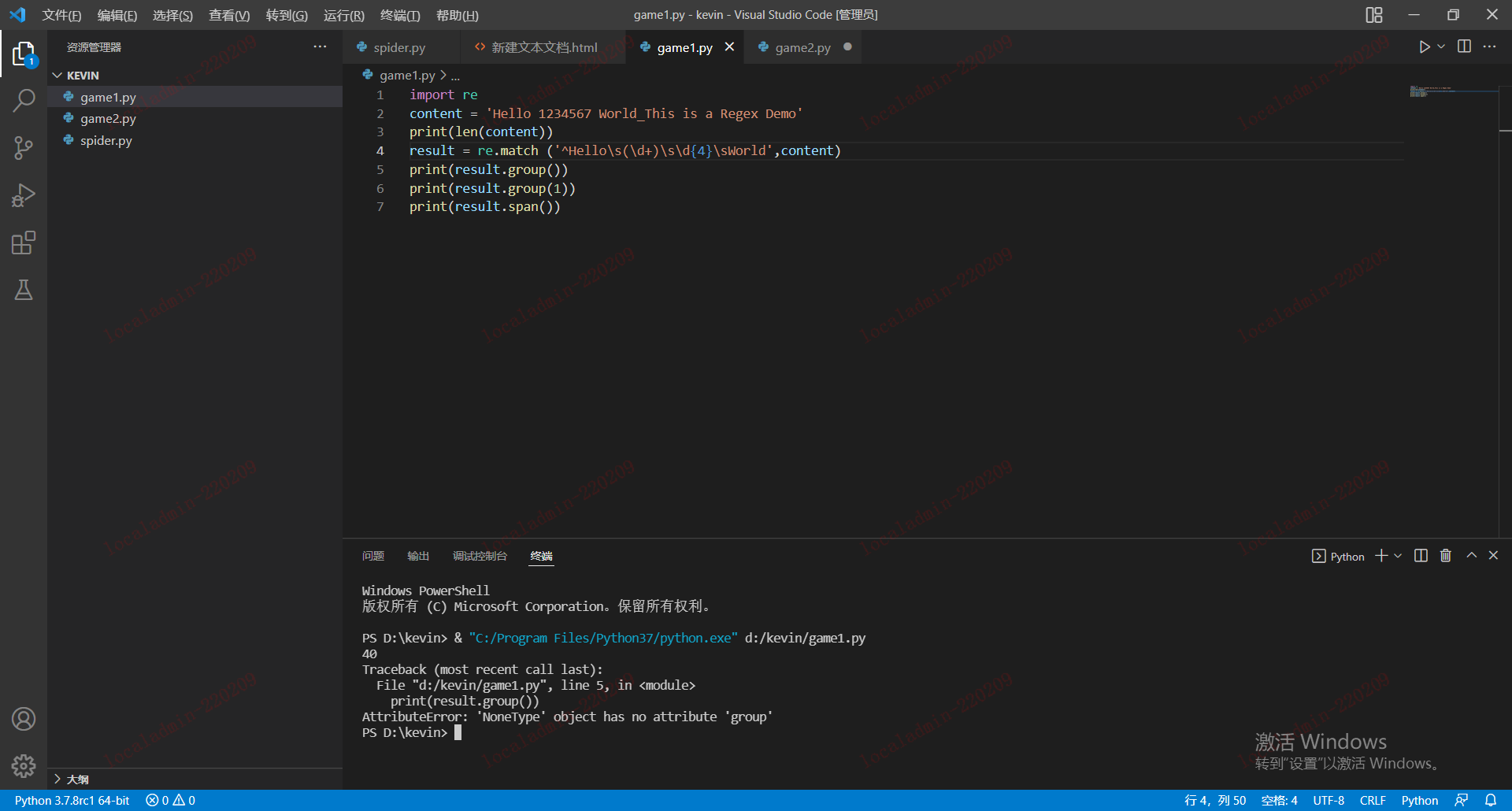The width and height of the screenshot is (1512, 811).
Task: Open the notifications bell in status bar
Action: [x=1491, y=800]
